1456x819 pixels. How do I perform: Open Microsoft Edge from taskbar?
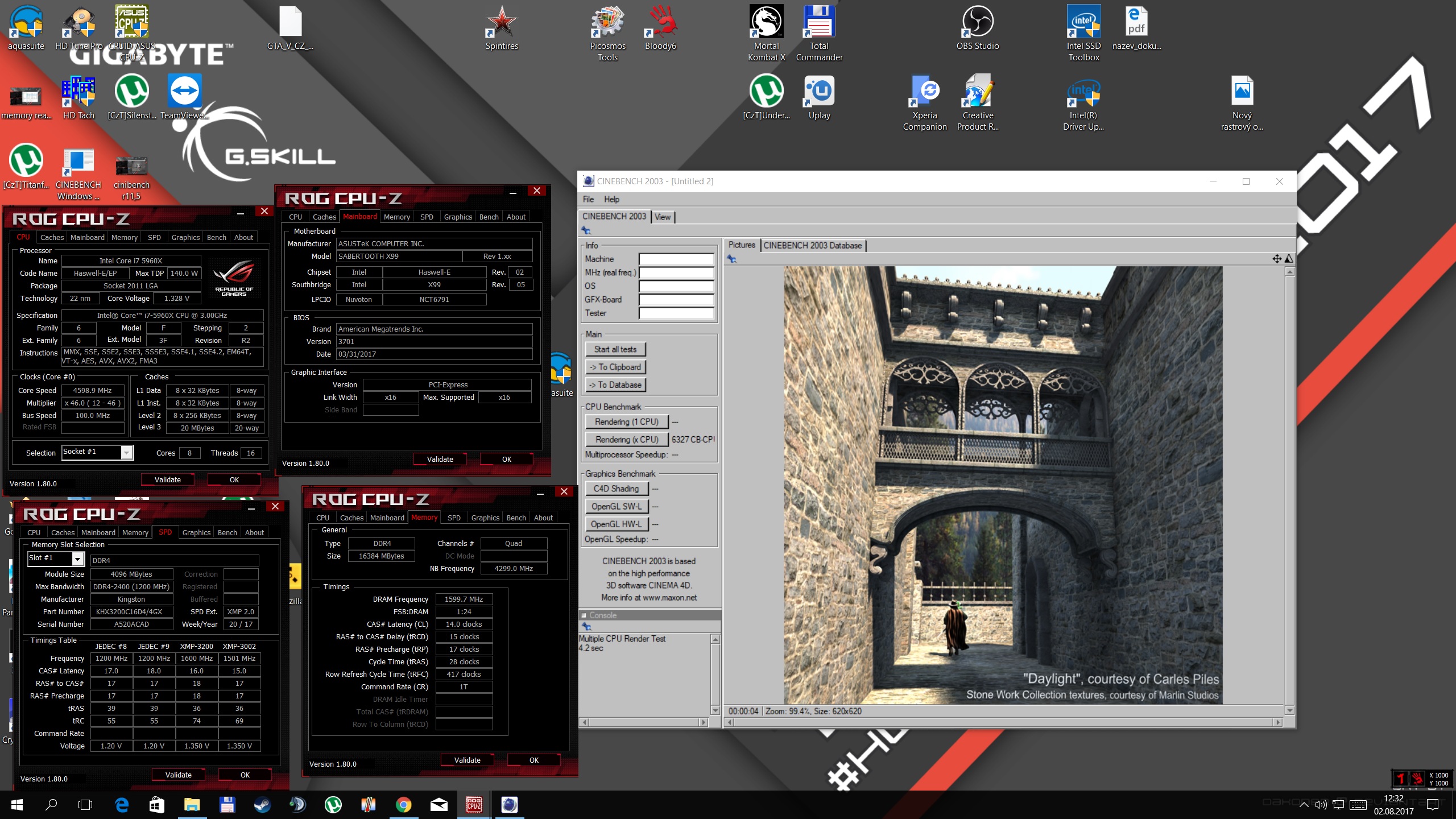[121, 805]
